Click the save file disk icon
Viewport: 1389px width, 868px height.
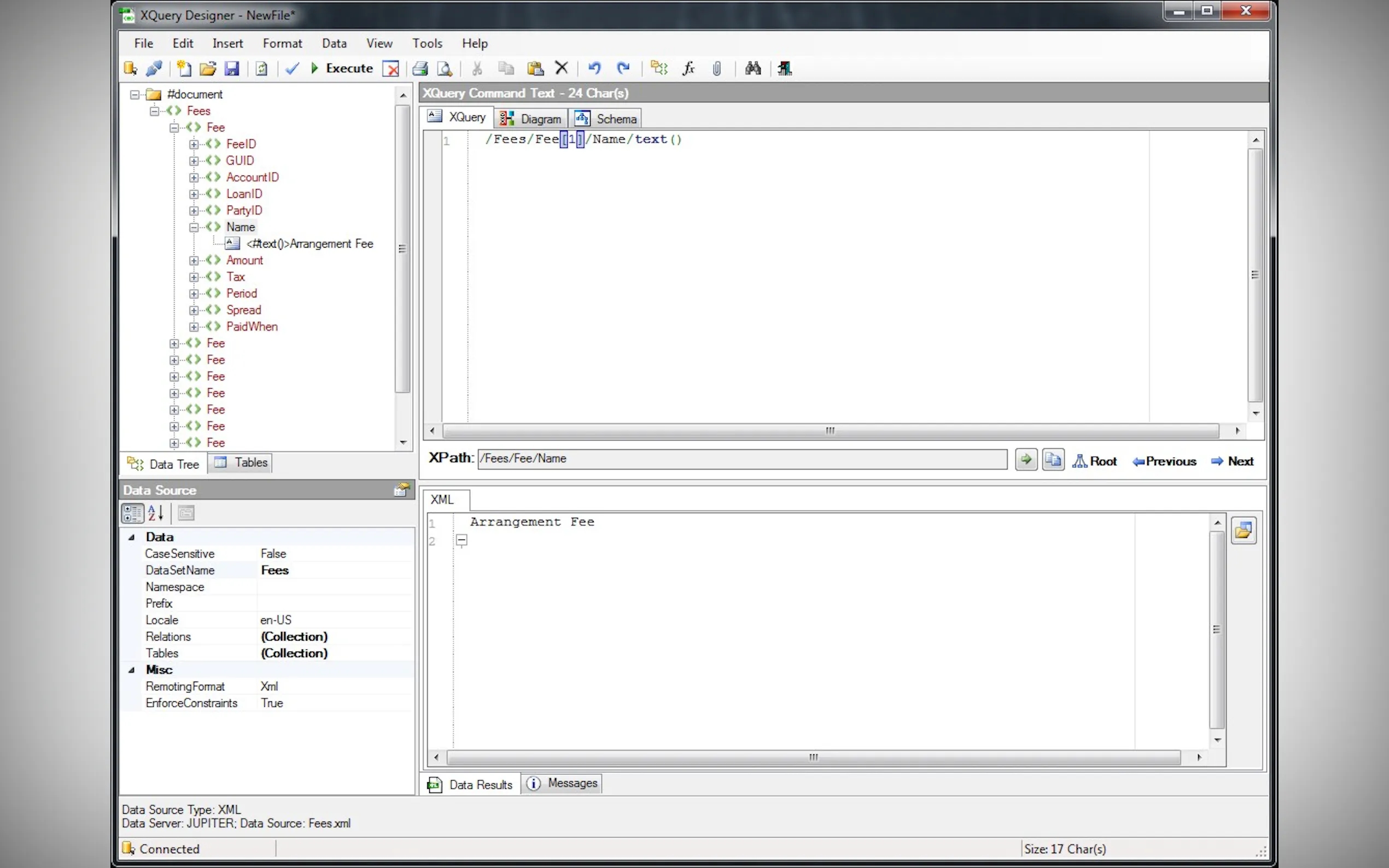click(x=231, y=68)
